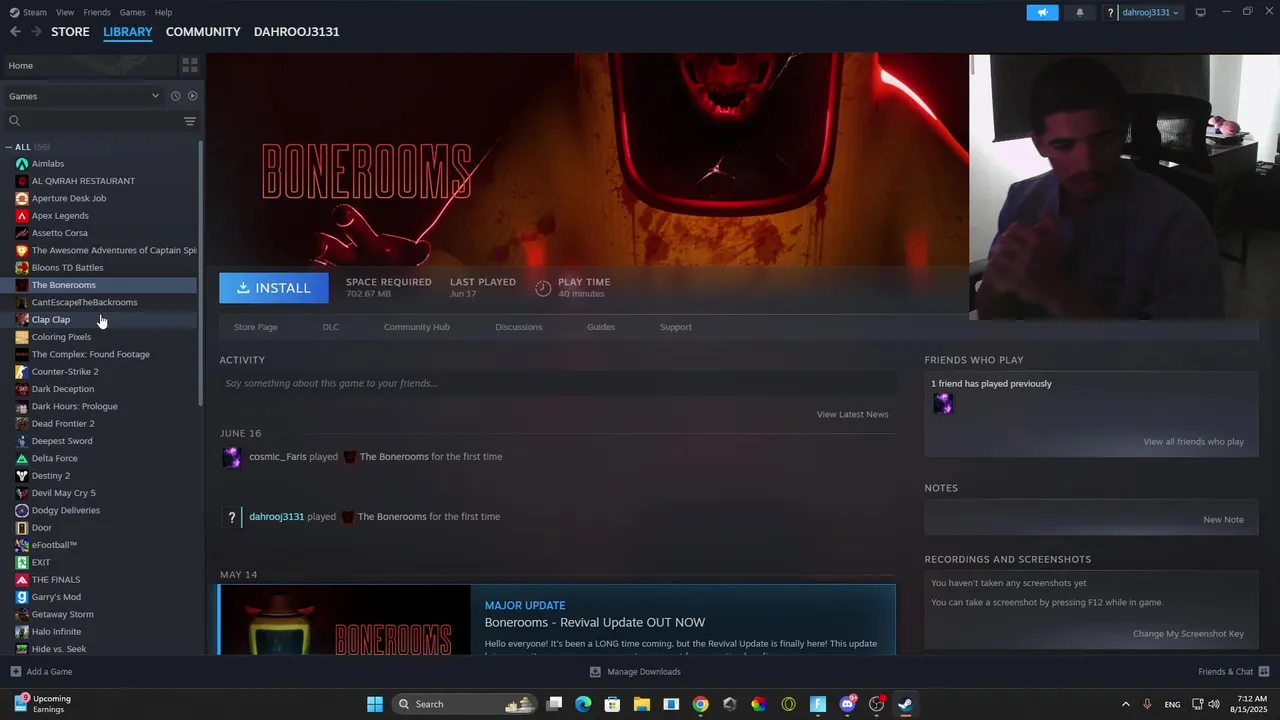Sort by recent activity clock icon
The image size is (1280, 720).
[x=175, y=96]
